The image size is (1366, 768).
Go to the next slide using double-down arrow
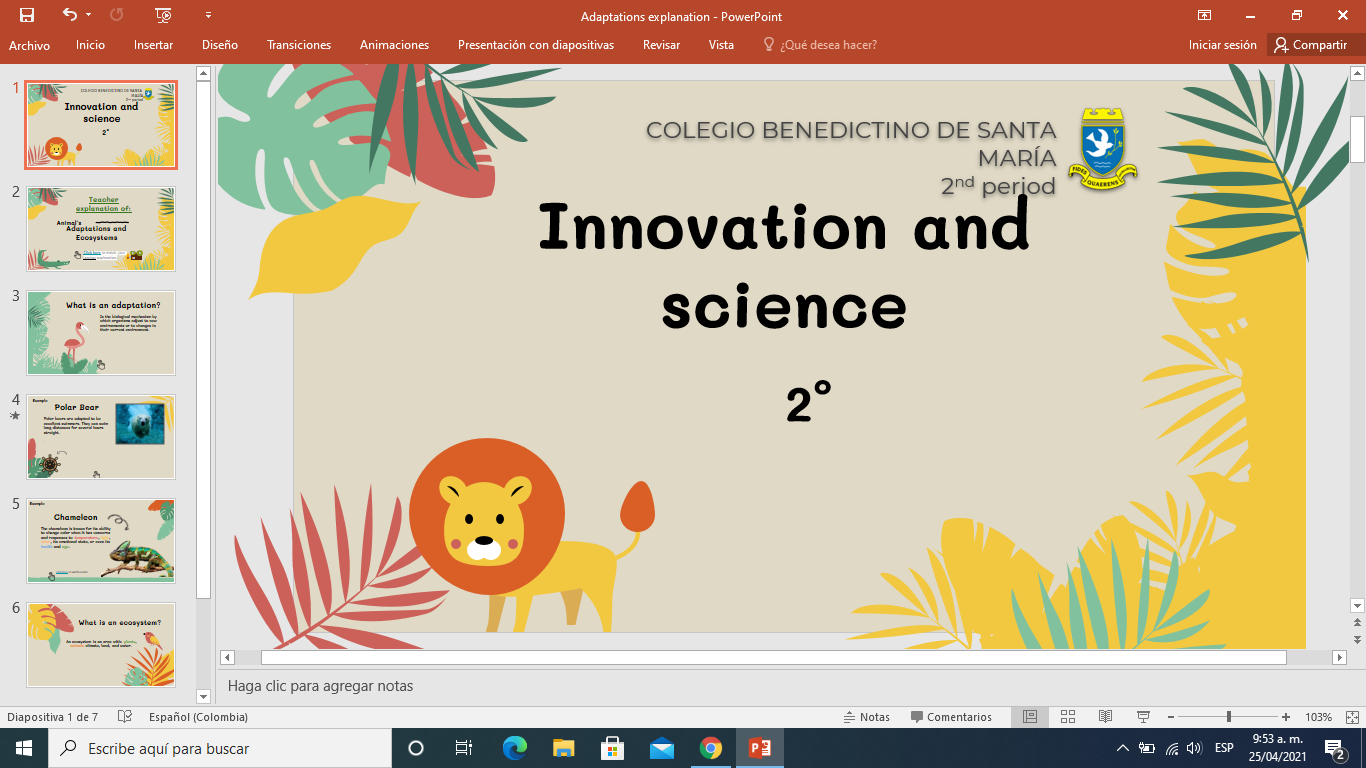point(1357,639)
